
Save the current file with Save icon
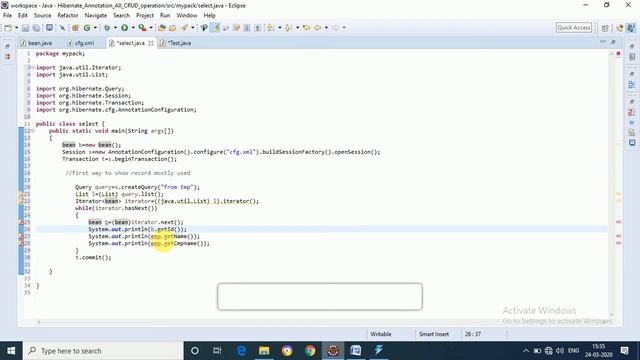[25, 28]
